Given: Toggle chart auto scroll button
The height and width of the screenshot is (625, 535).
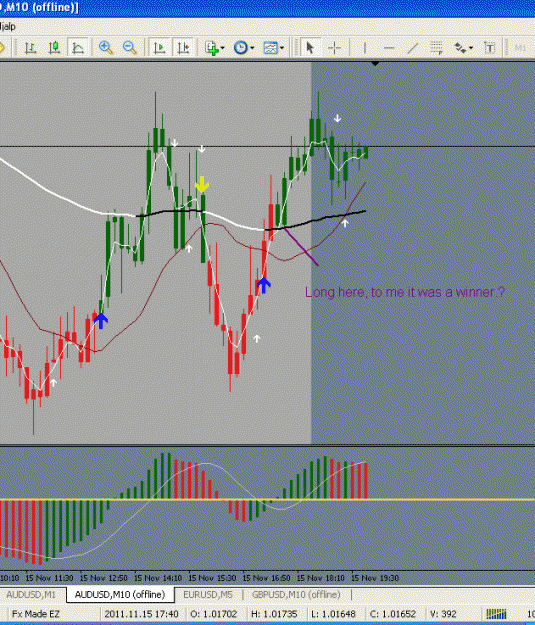Looking at the screenshot, I should [159, 48].
